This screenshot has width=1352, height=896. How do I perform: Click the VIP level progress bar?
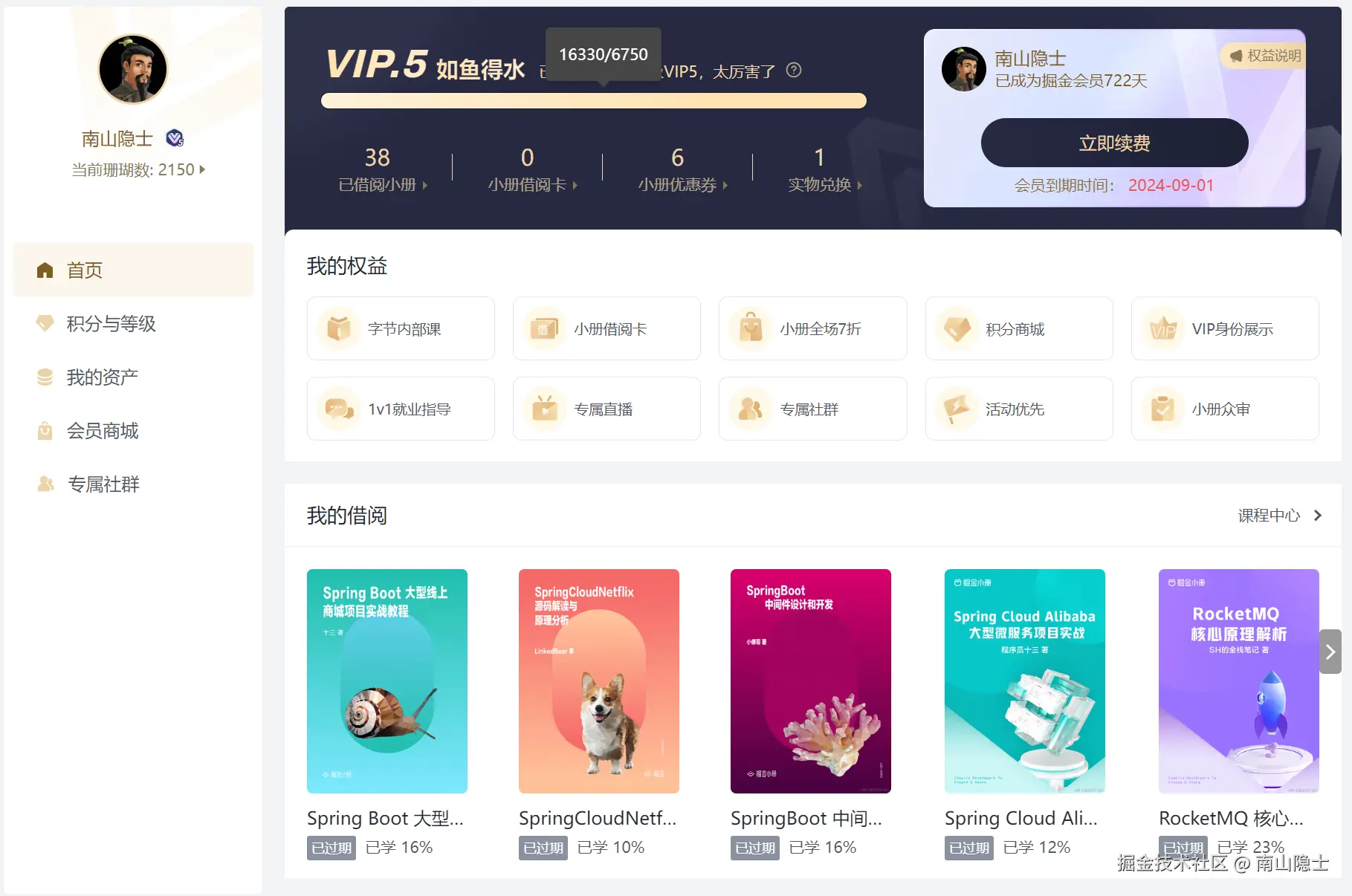594,101
